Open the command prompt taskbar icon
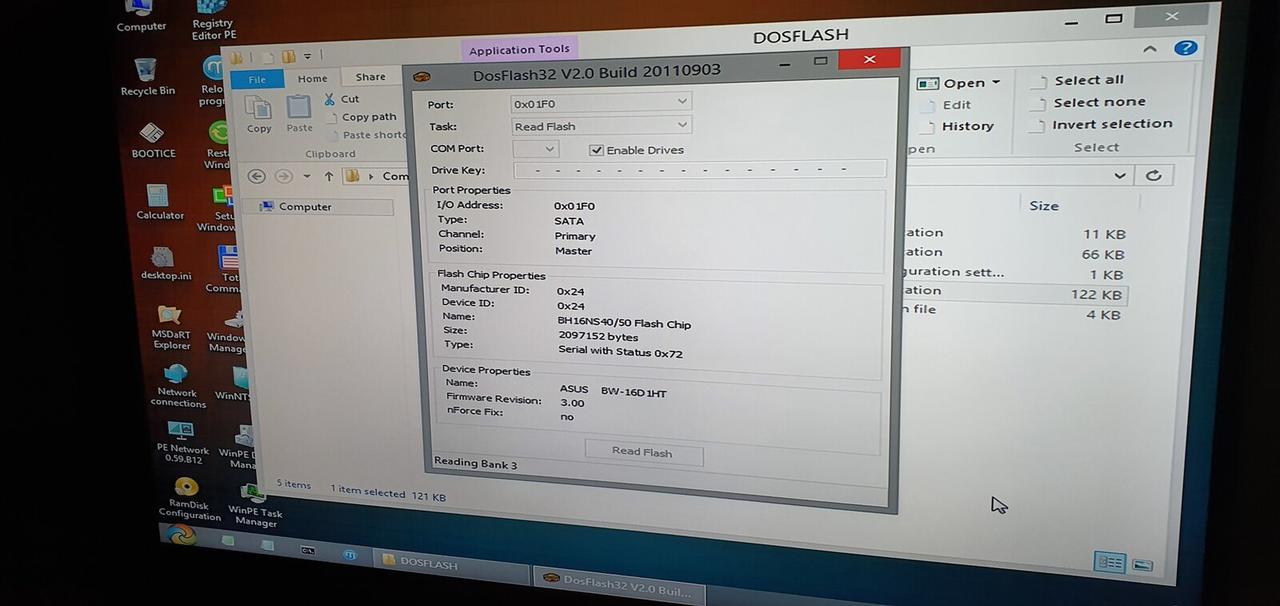The height and width of the screenshot is (606, 1280). pos(308,550)
